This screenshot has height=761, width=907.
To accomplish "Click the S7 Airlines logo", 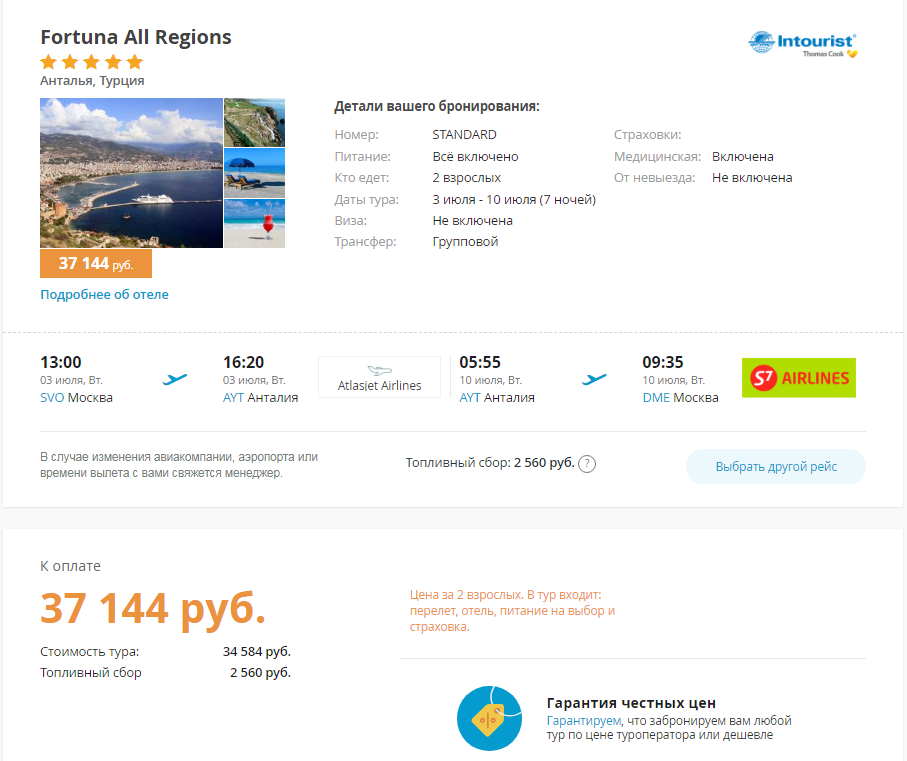I will click(798, 378).
